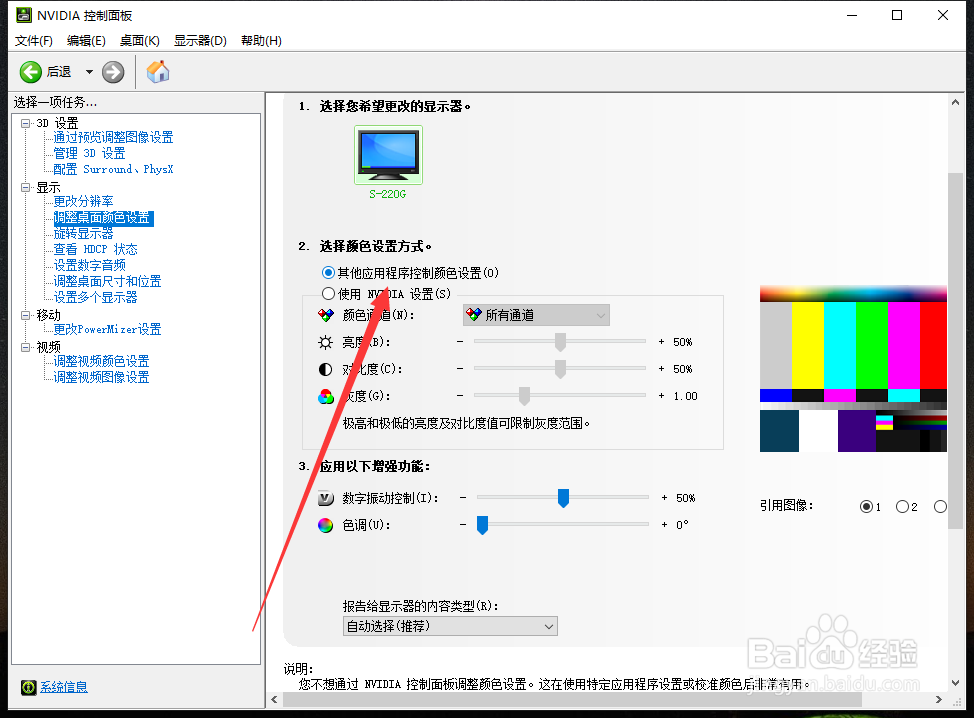Open 查看 HDCP 状态 page

pos(95,249)
